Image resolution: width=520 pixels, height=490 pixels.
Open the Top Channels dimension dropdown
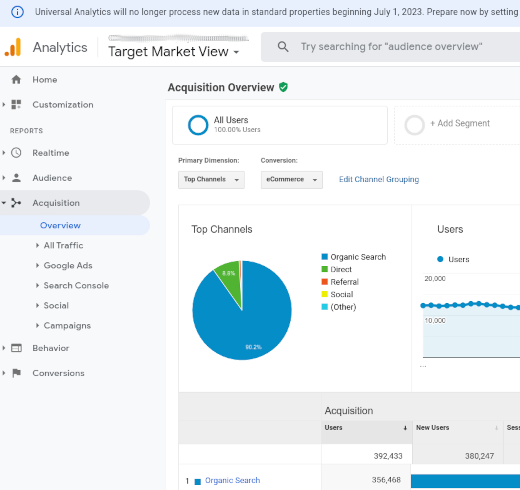211,180
